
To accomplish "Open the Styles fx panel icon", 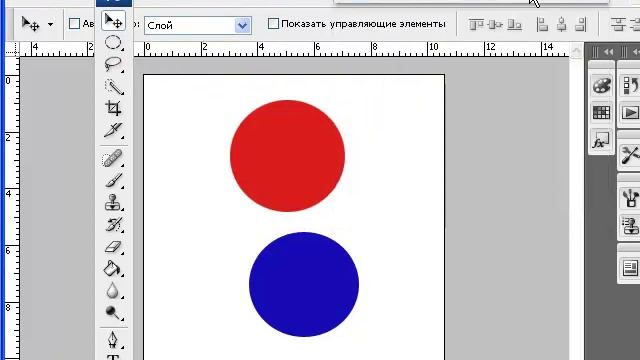I will [601, 140].
